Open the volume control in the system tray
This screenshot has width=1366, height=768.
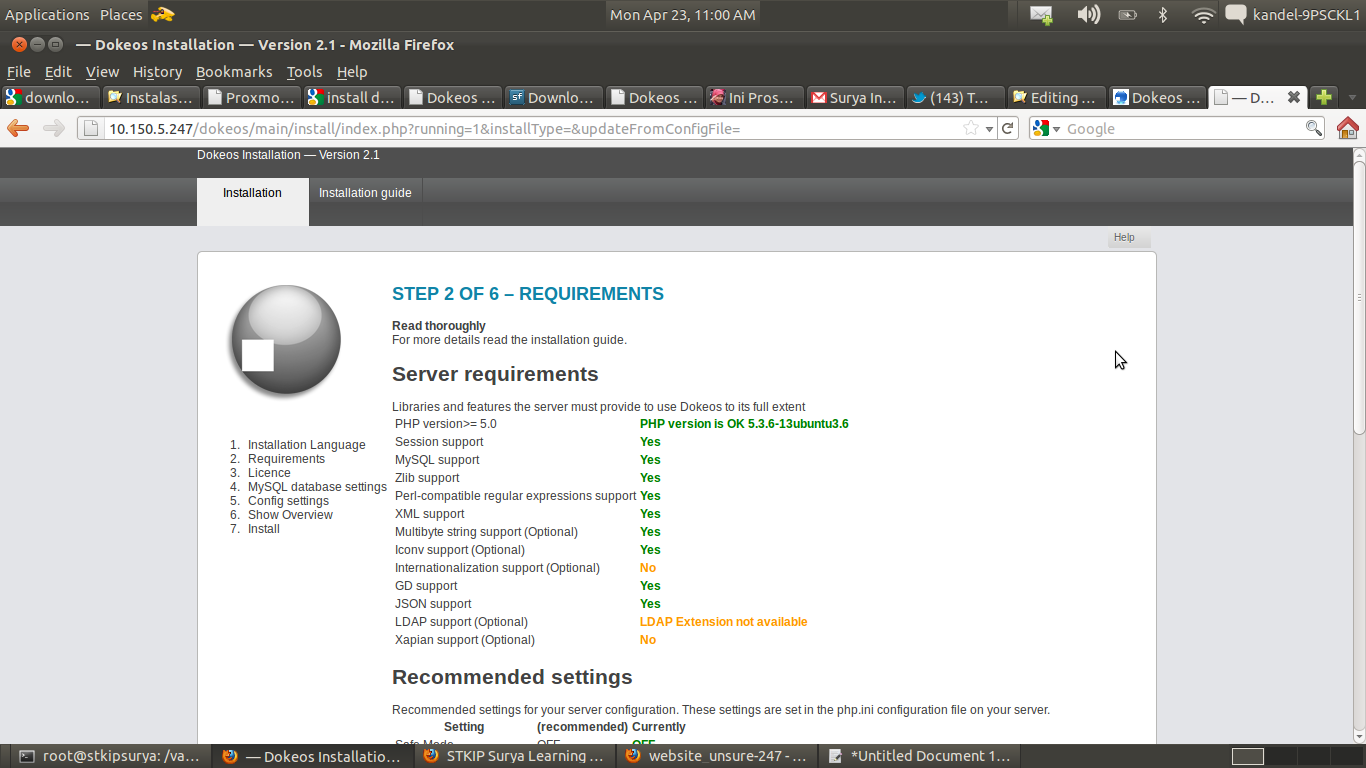click(x=1088, y=15)
